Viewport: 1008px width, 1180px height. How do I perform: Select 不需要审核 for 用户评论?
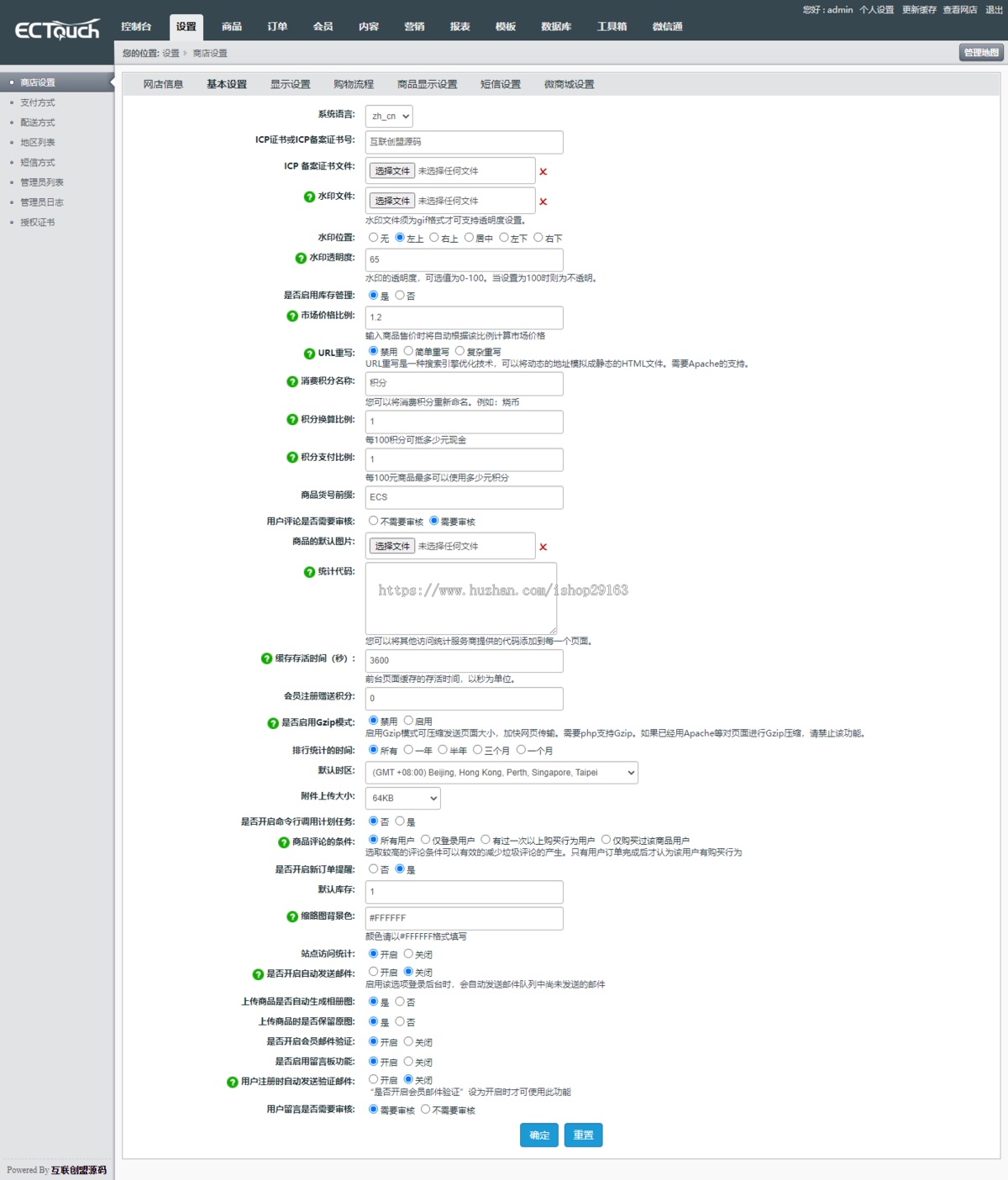(373, 521)
